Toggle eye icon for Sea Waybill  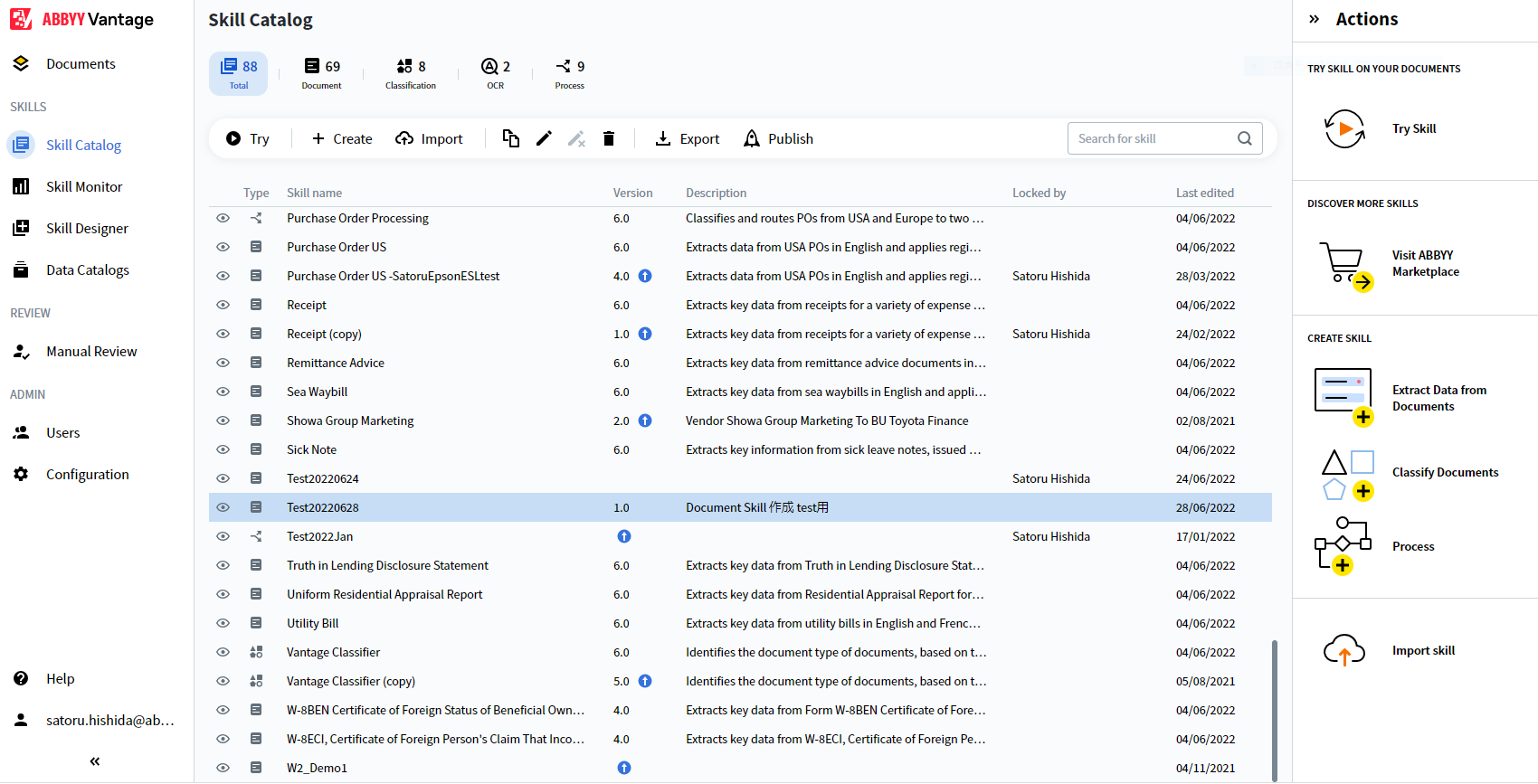pyautogui.click(x=223, y=392)
